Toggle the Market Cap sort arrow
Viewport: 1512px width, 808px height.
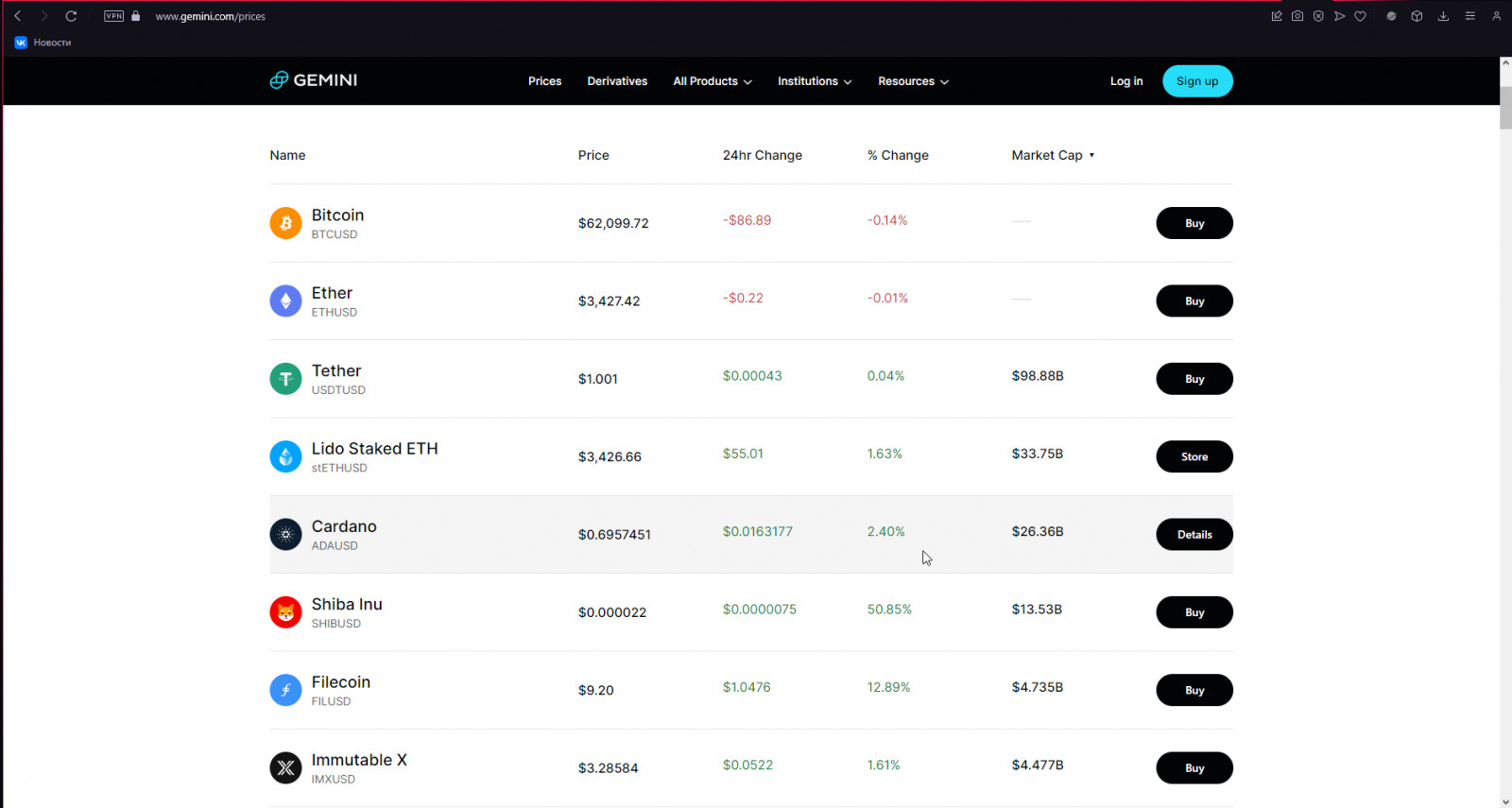click(1091, 155)
